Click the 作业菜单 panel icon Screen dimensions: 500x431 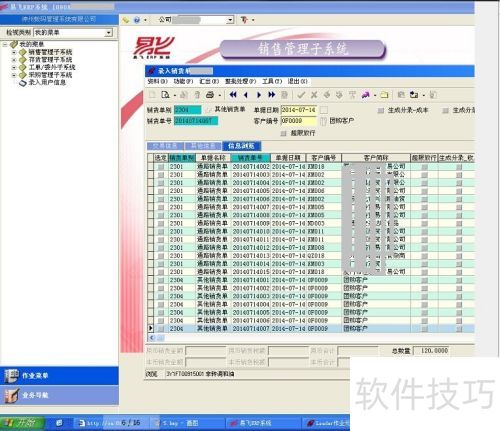click(11, 376)
